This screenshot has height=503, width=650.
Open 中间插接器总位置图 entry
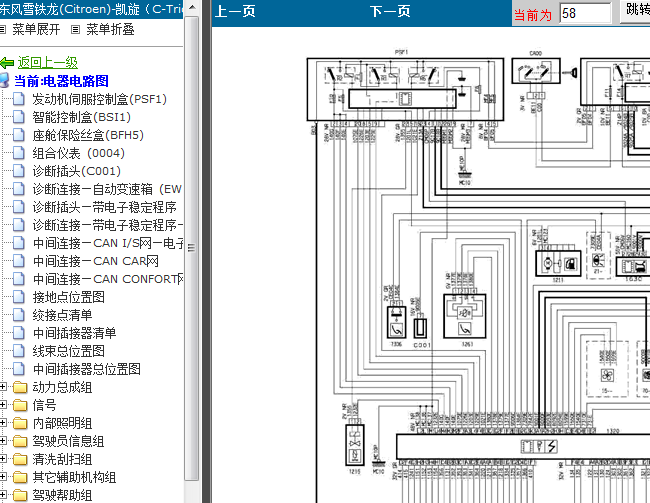pos(86,369)
